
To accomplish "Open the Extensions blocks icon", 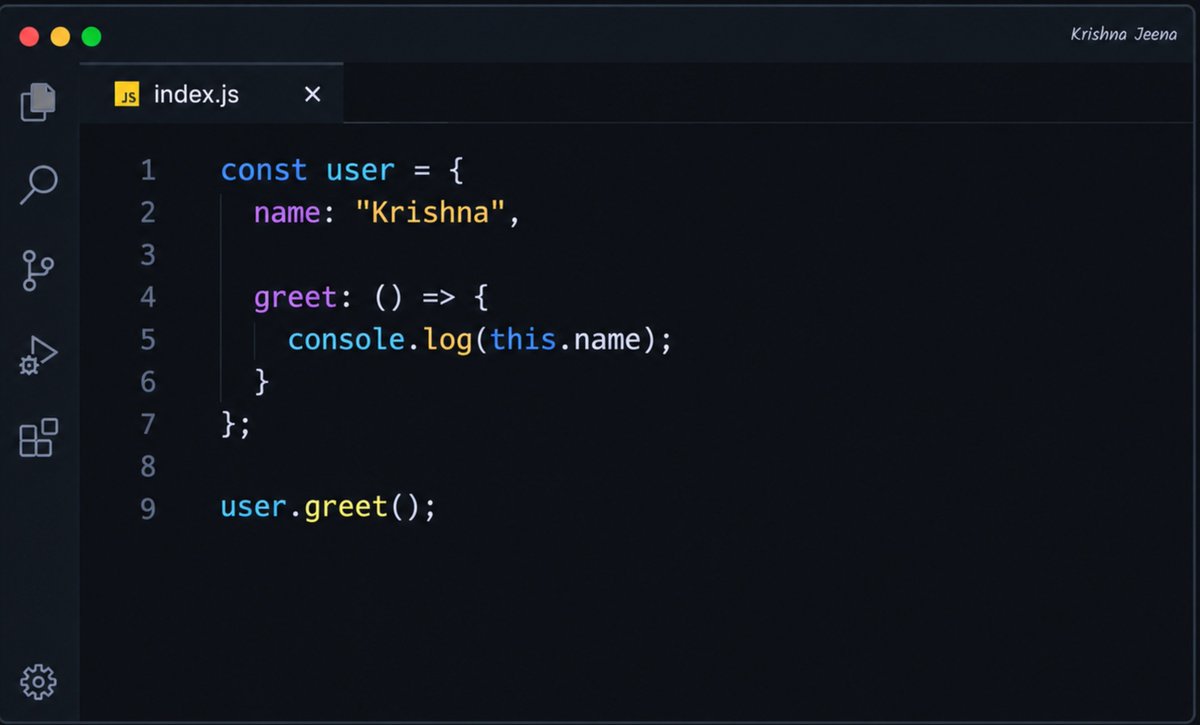I will coord(38,438).
